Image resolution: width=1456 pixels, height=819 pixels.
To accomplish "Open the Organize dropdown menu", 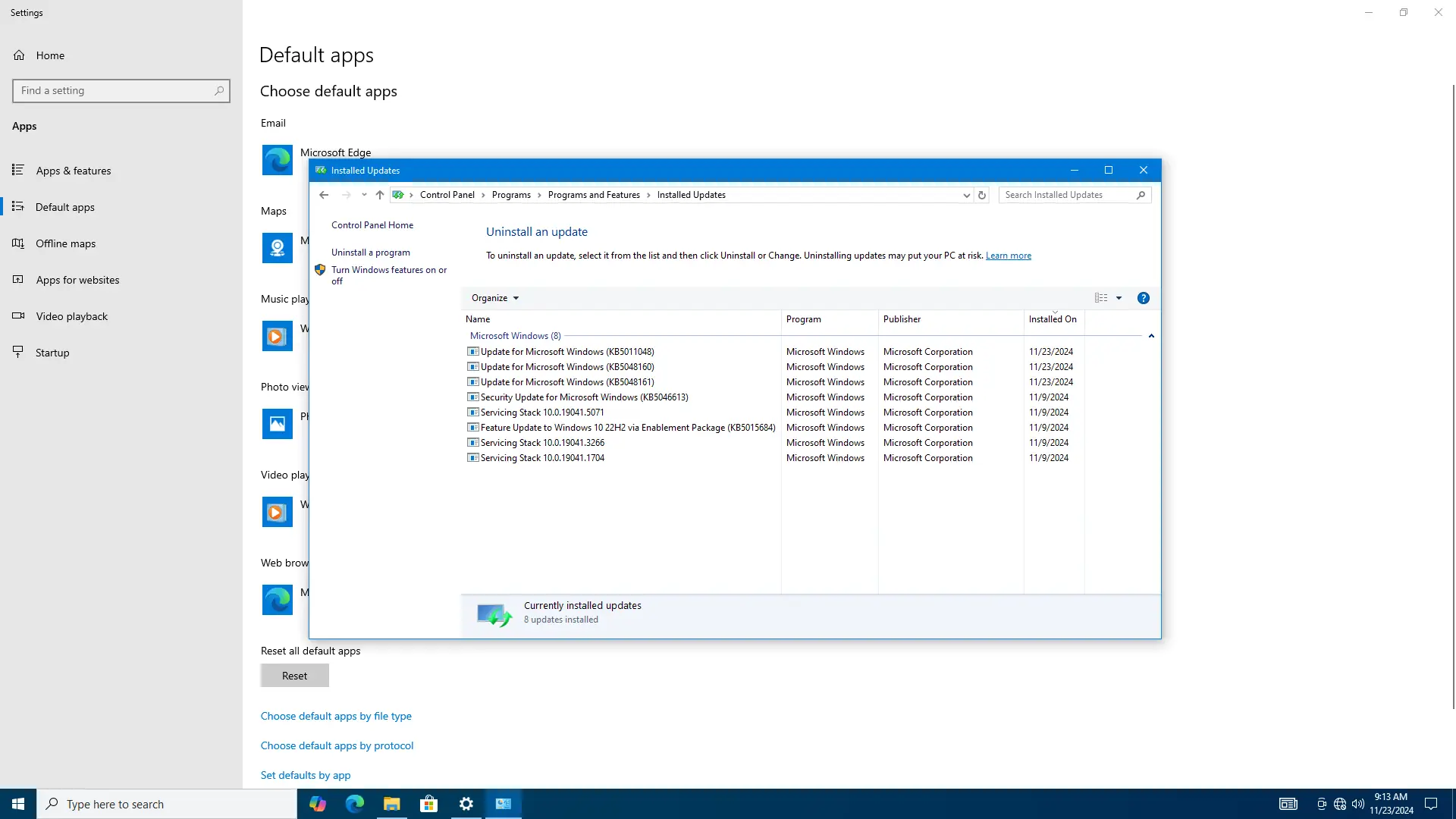I will click(x=494, y=298).
